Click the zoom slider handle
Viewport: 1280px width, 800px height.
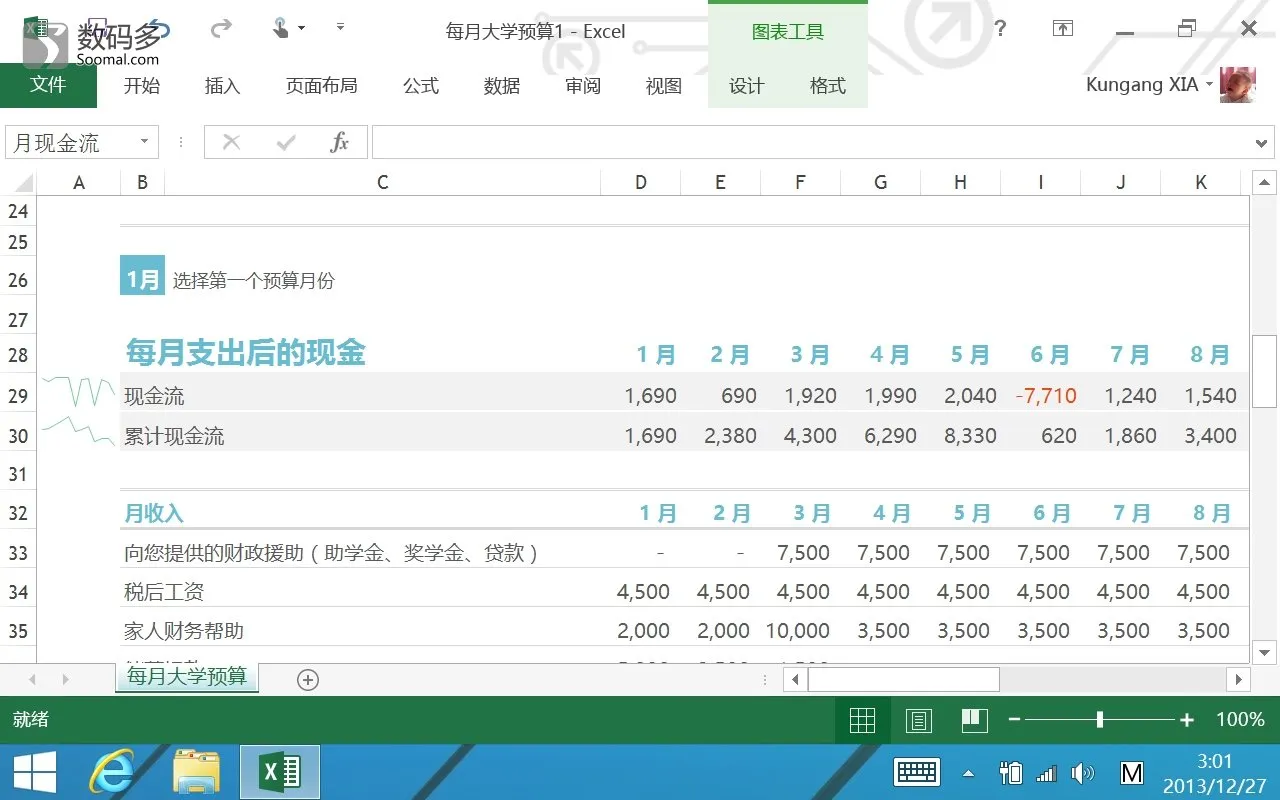click(1100, 719)
